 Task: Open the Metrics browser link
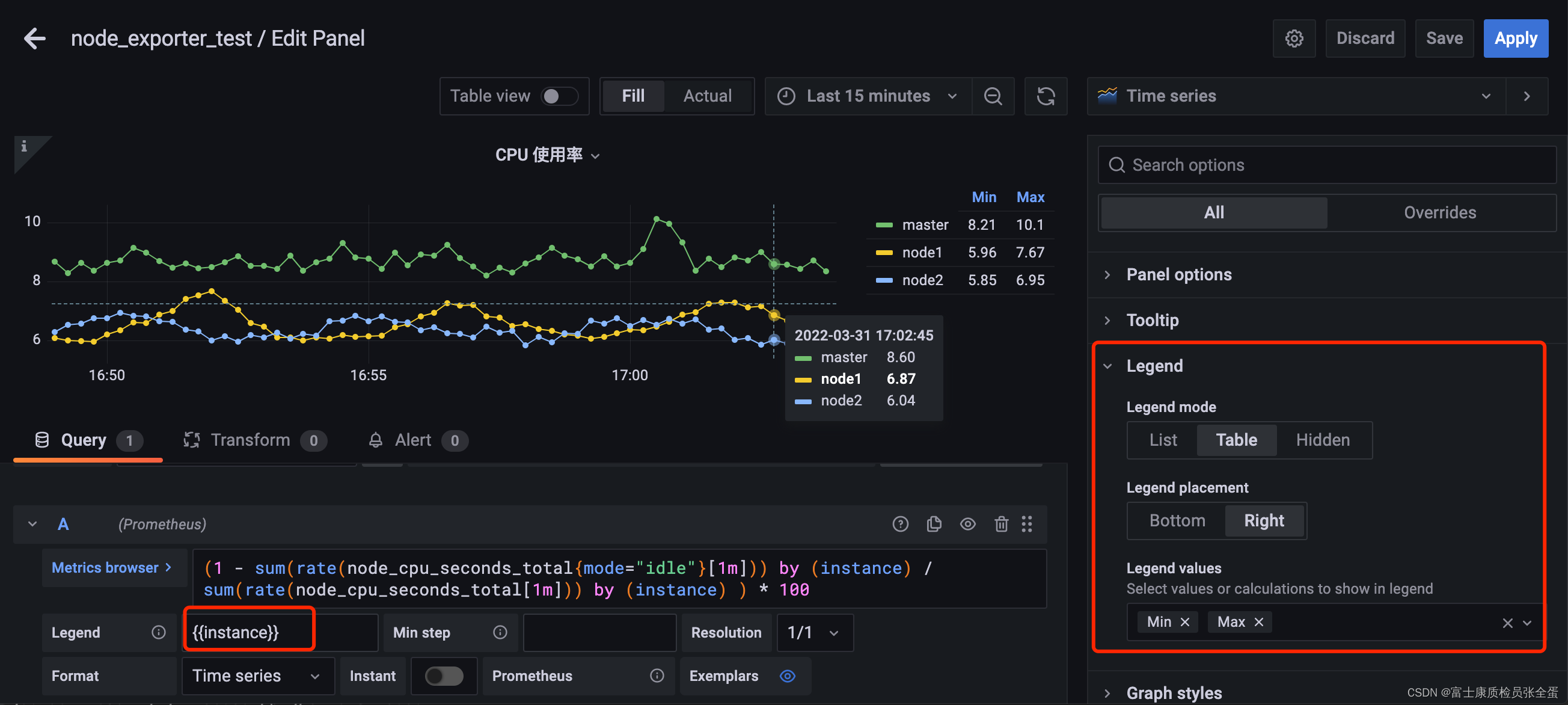click(x=111, y=567)
